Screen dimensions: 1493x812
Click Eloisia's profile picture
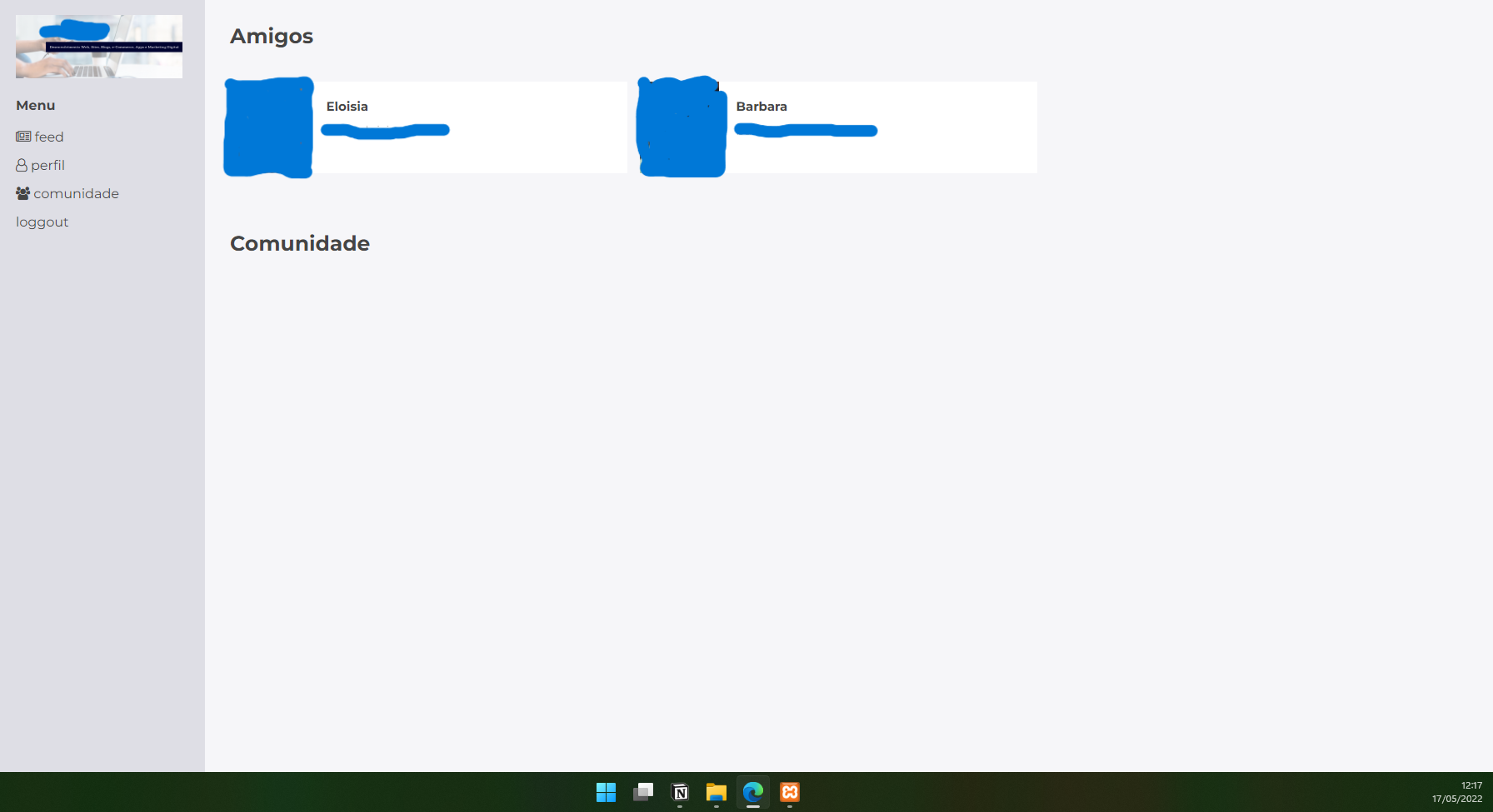tap(268, 127)
